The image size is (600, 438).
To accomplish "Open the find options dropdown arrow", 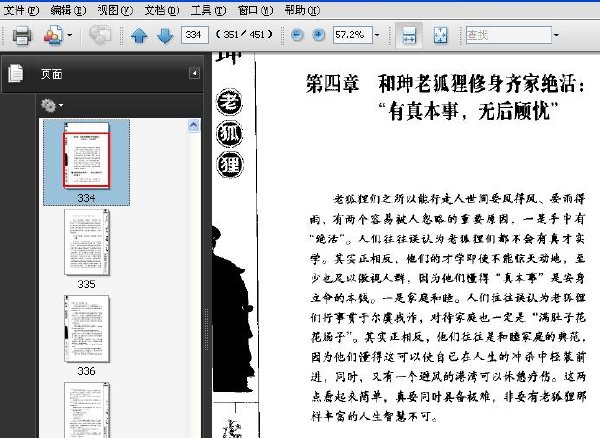I will 556,35.
